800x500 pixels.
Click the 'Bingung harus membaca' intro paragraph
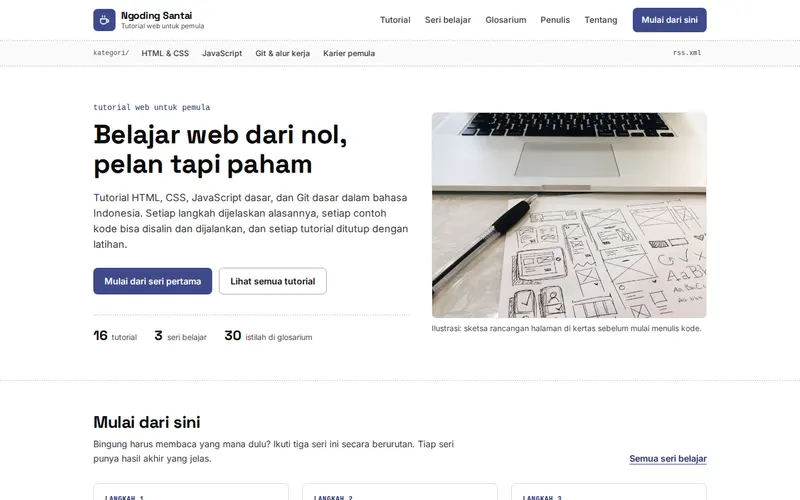(x=273, y=451)
